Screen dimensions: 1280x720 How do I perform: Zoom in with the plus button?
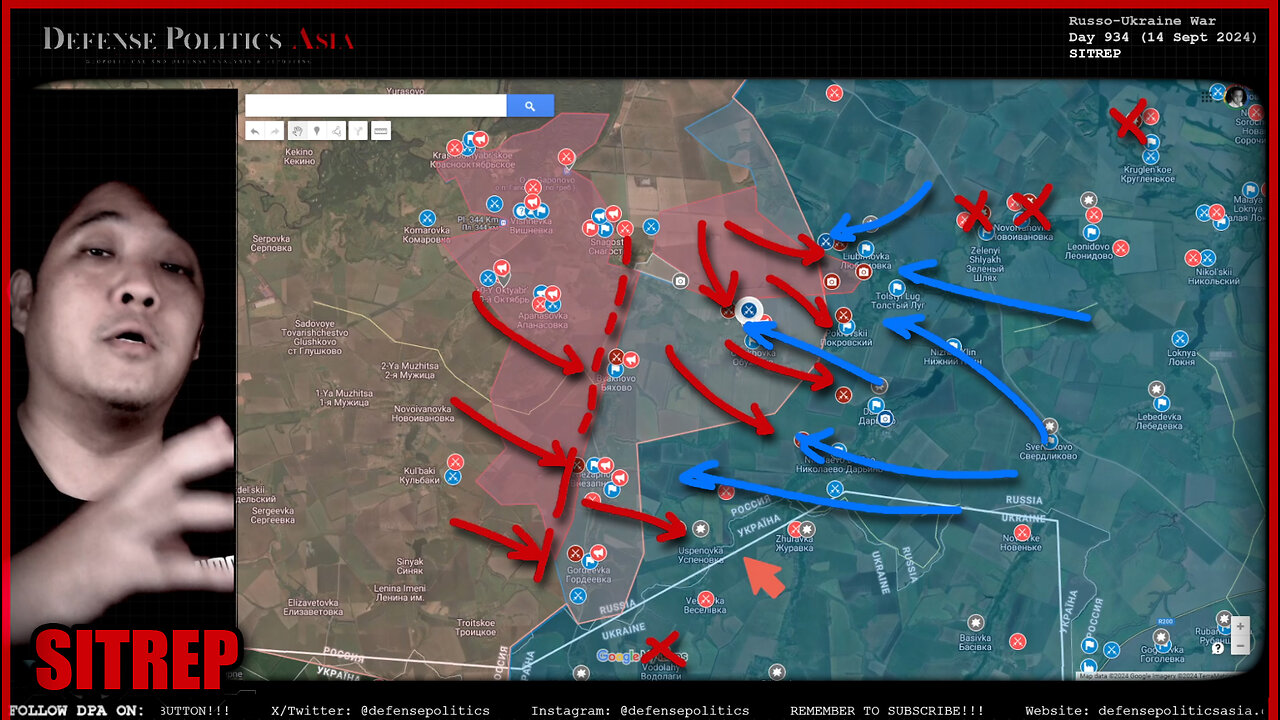pos(1240,627)
